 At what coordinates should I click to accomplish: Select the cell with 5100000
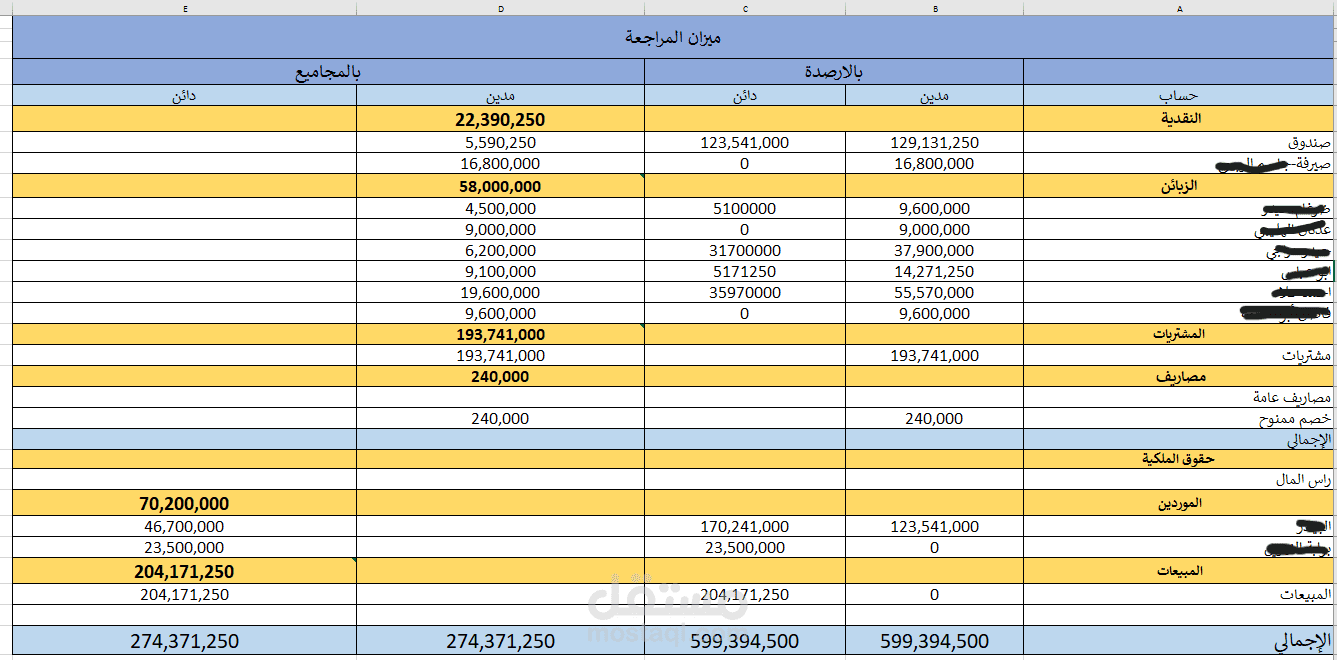tap(745, 209)
